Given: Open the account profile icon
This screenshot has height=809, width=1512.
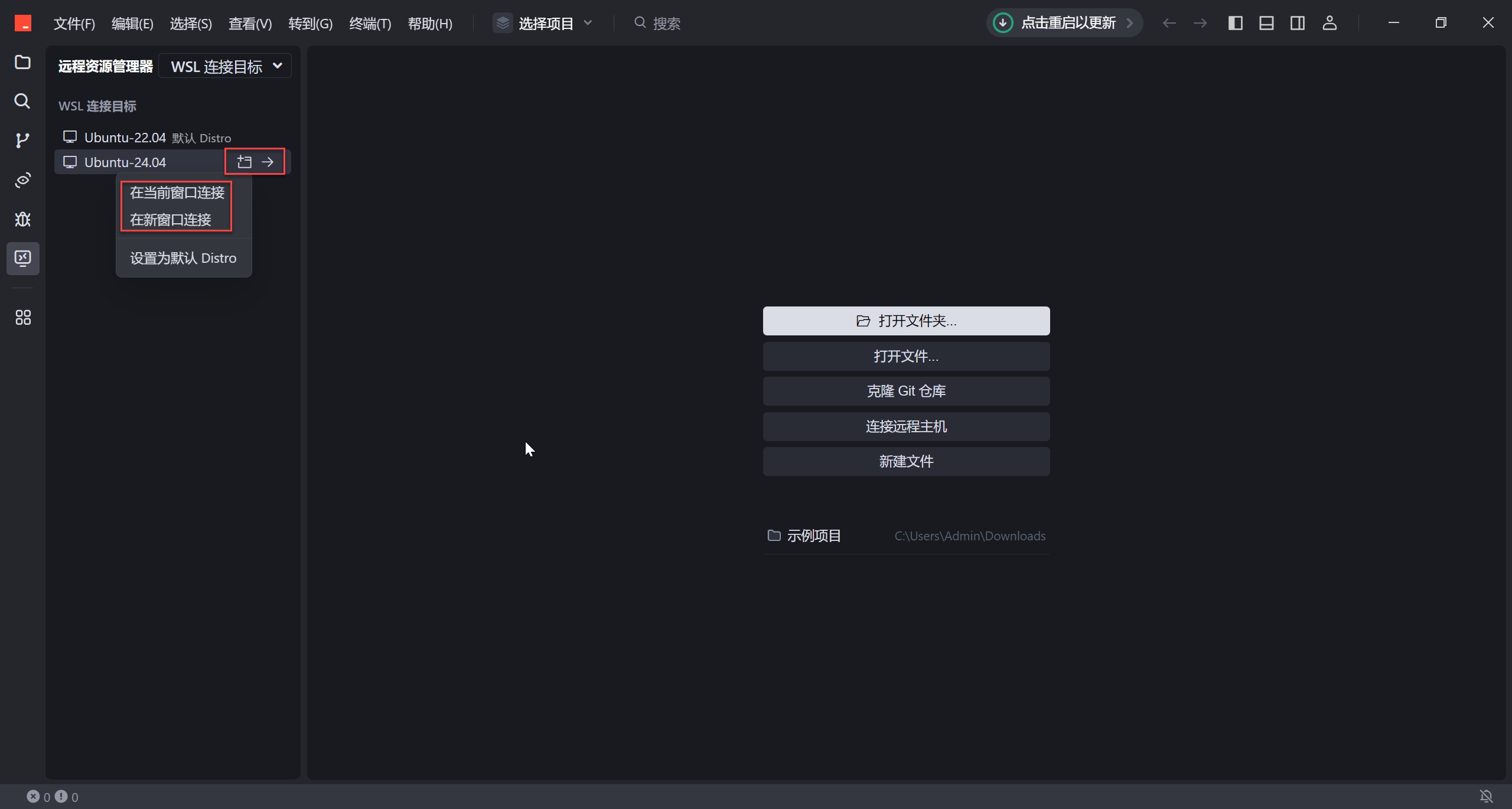Looking at the screenshot, I should click(x=1329, y=23).
